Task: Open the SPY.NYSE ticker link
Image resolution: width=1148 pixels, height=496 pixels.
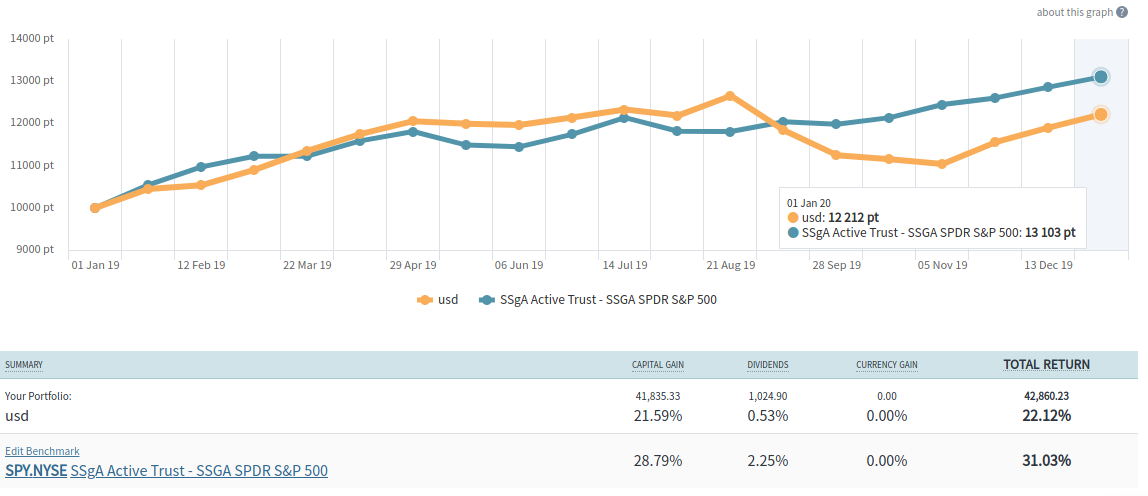Action: click(x=36, y=470)
